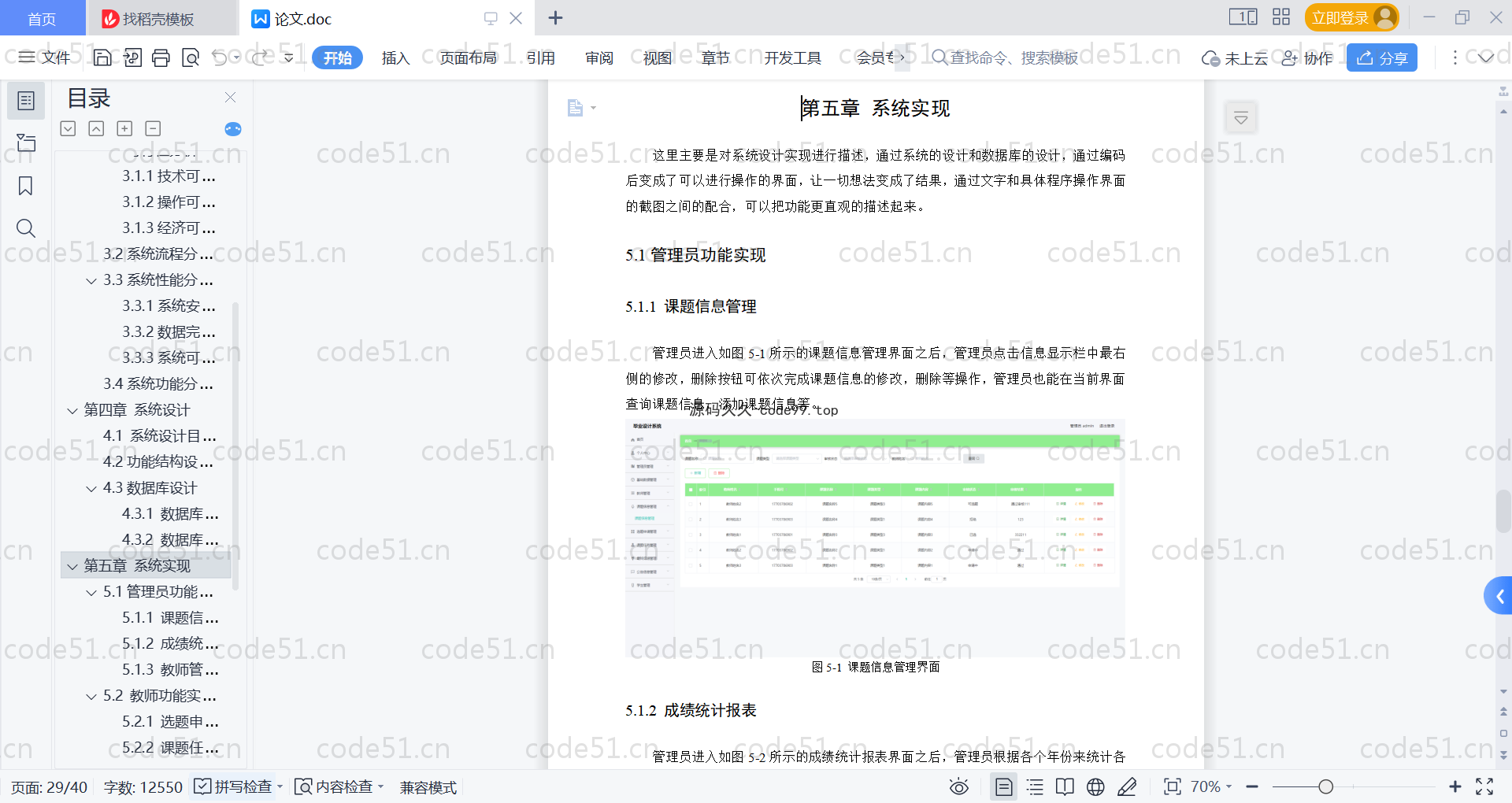
Task: Click the Undo arrow icon
Action: tap(220, 57)
